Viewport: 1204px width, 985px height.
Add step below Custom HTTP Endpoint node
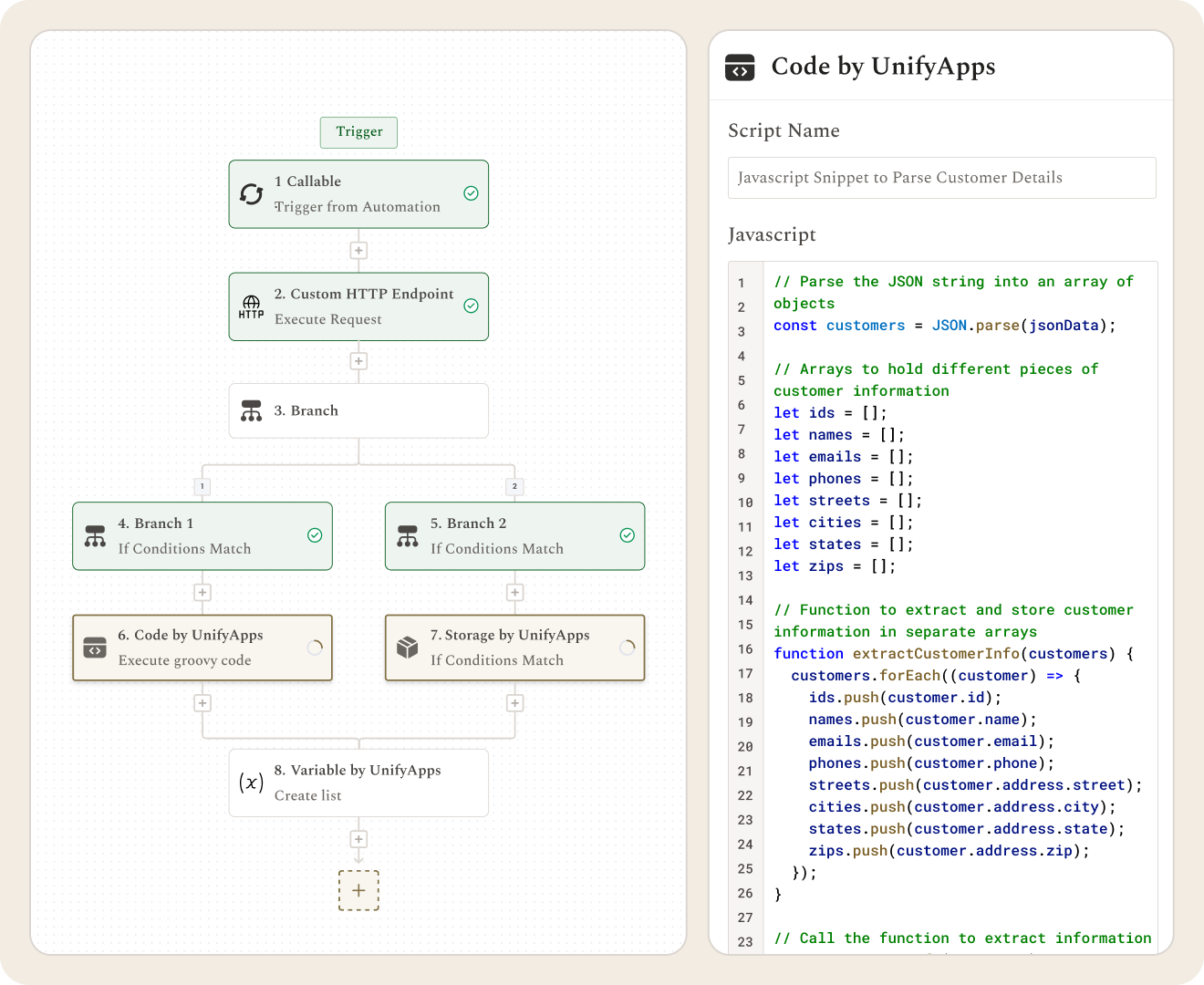point(359,361)
